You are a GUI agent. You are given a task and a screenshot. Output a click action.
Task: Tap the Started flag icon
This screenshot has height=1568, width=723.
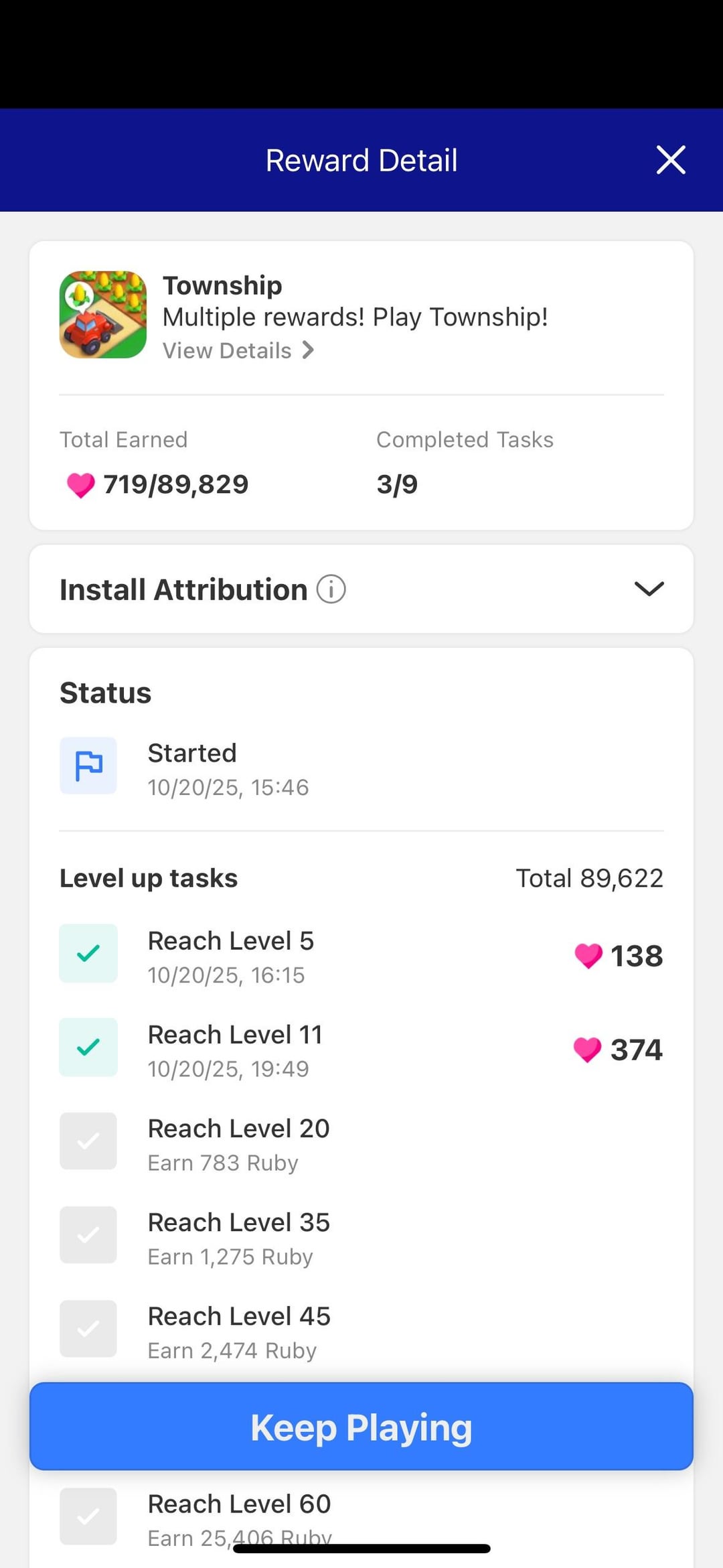point(88,766)
